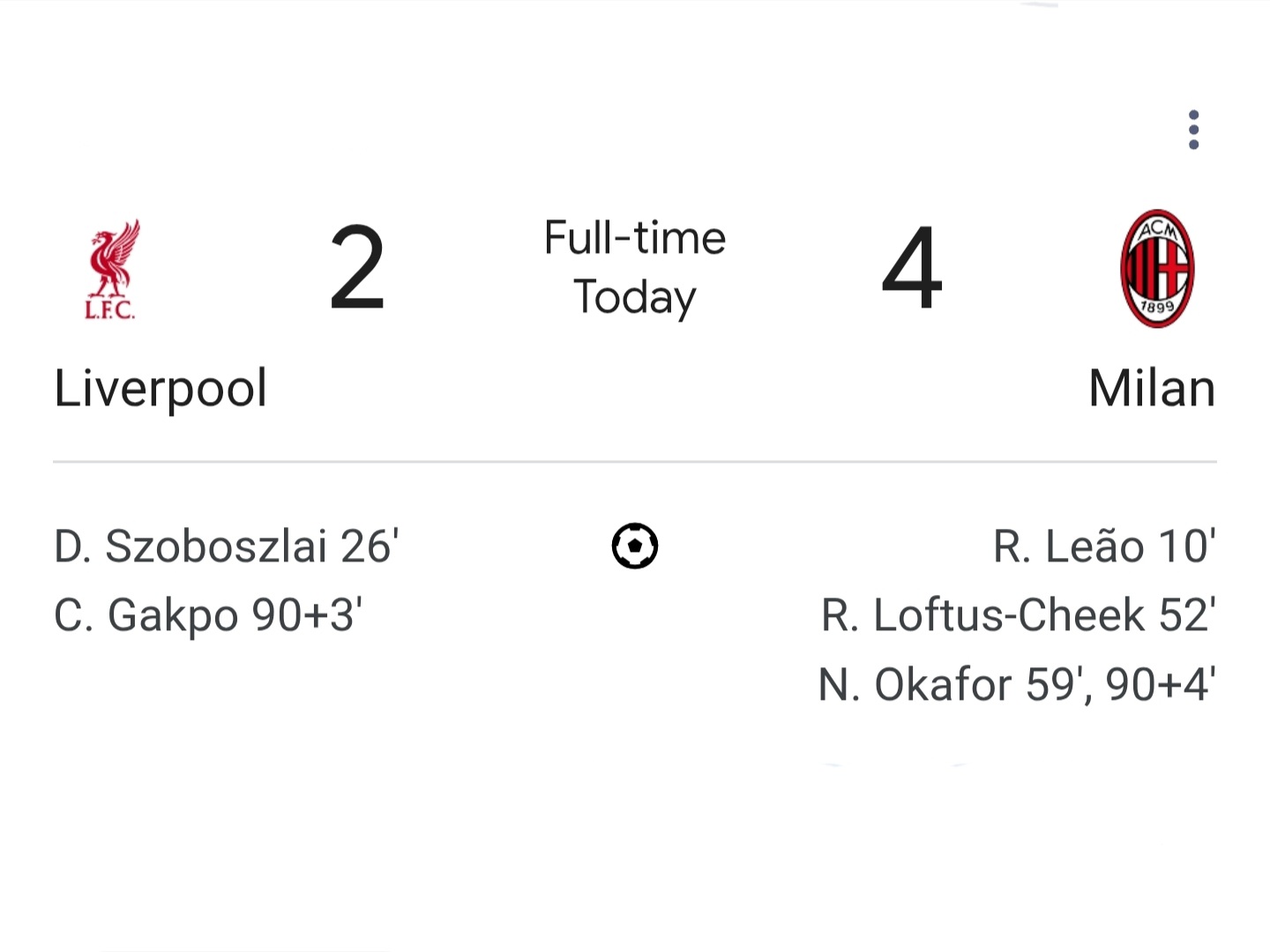Select scorer D. Szoboszlai 26'
This screenshot has width=1270, height=952.
coord(227,546)
